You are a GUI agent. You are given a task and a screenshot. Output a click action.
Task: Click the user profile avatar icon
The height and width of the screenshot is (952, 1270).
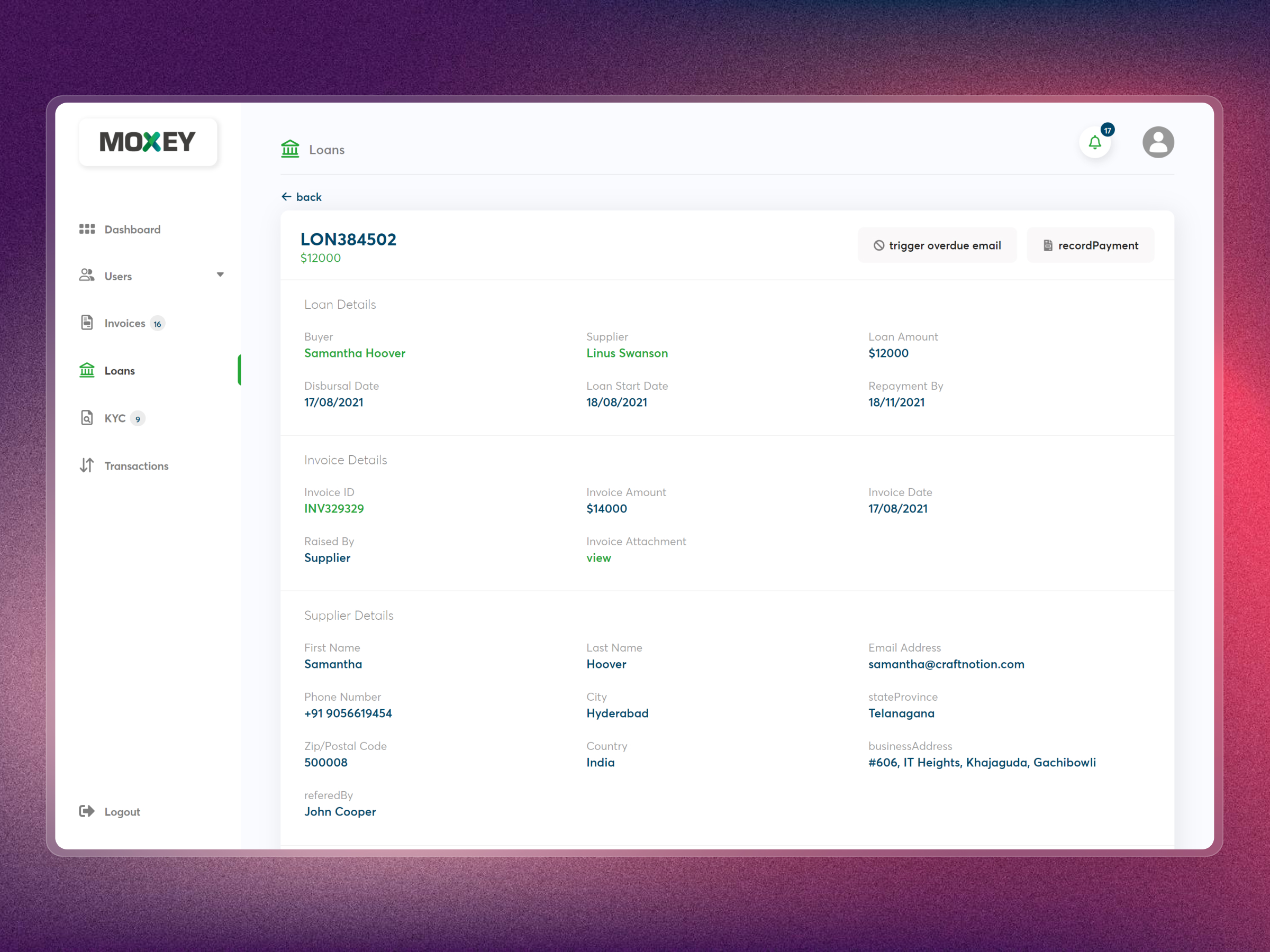1158,142
